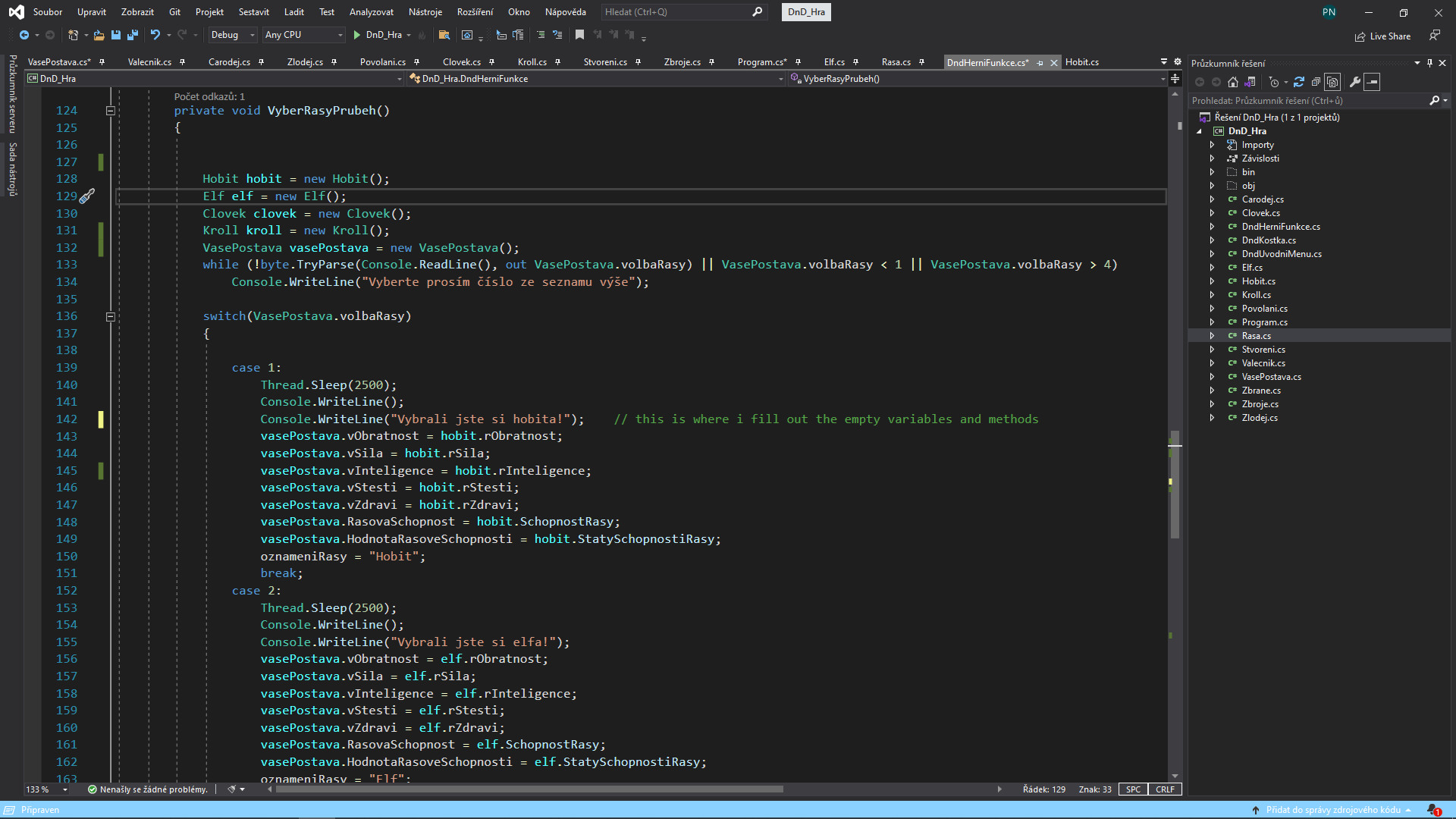1456x819 pixels.
Task: Click the Undo arrow icon
Action: pos(155,35)
